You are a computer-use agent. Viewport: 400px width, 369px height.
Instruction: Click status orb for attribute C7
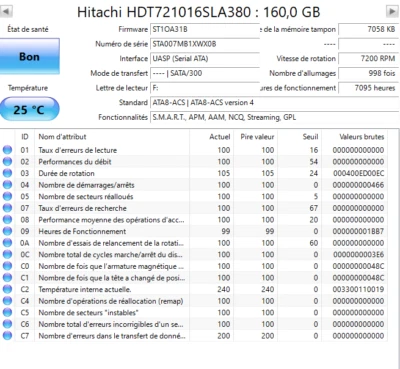(7, 336)
